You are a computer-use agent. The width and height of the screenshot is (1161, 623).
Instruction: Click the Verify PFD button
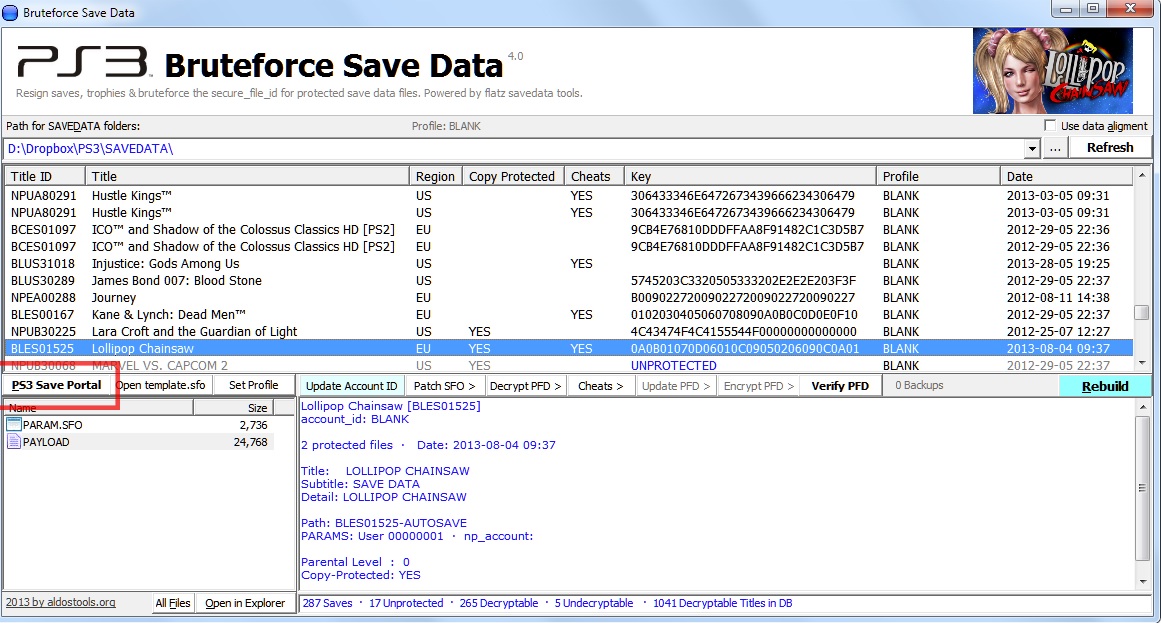click(840, 386)
